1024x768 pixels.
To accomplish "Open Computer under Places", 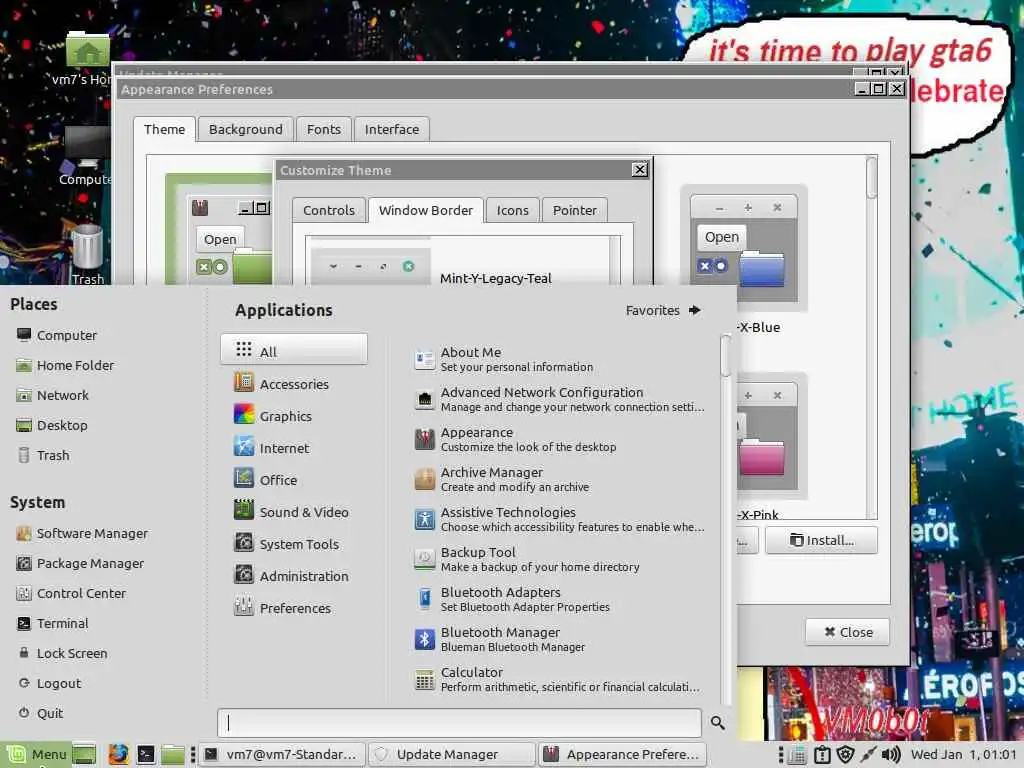I will click(56, 335).
